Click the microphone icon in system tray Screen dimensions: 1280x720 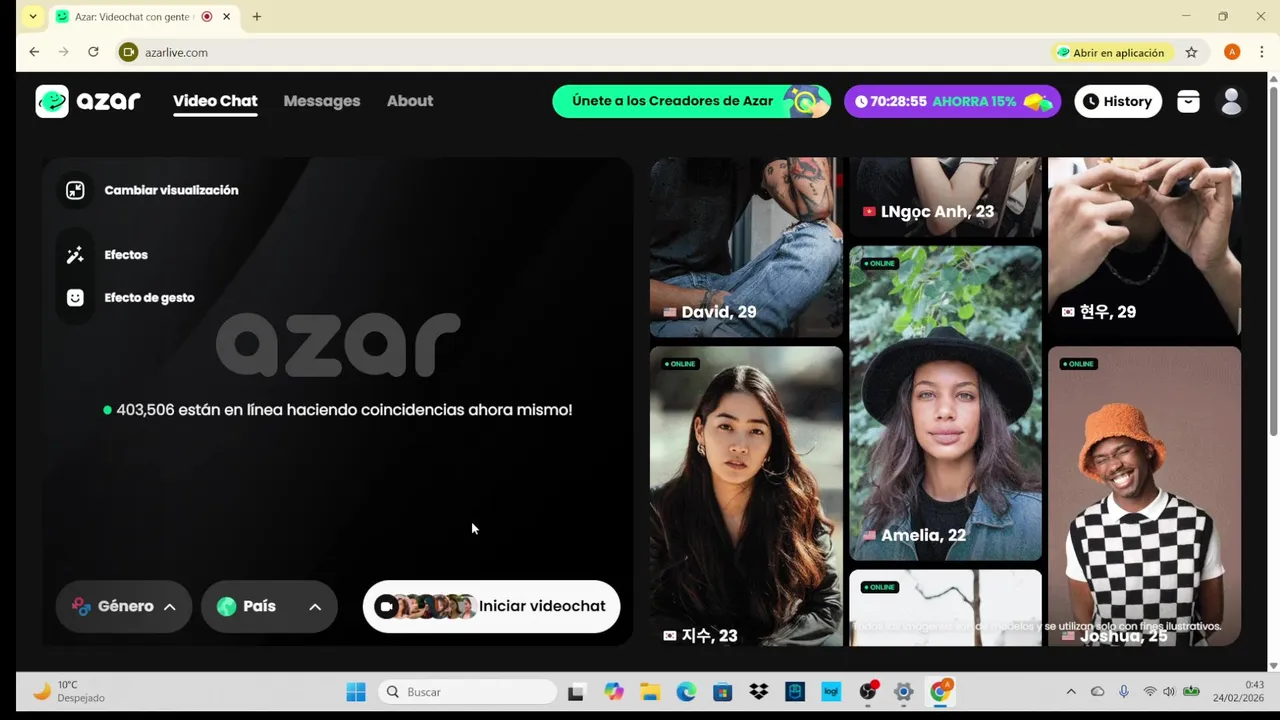1124,692
